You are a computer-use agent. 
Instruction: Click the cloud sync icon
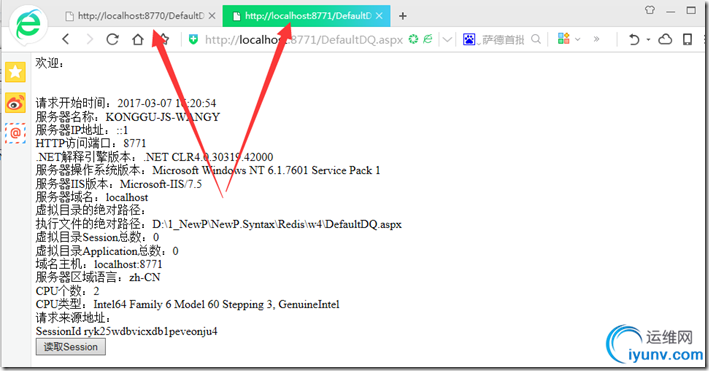665,39
